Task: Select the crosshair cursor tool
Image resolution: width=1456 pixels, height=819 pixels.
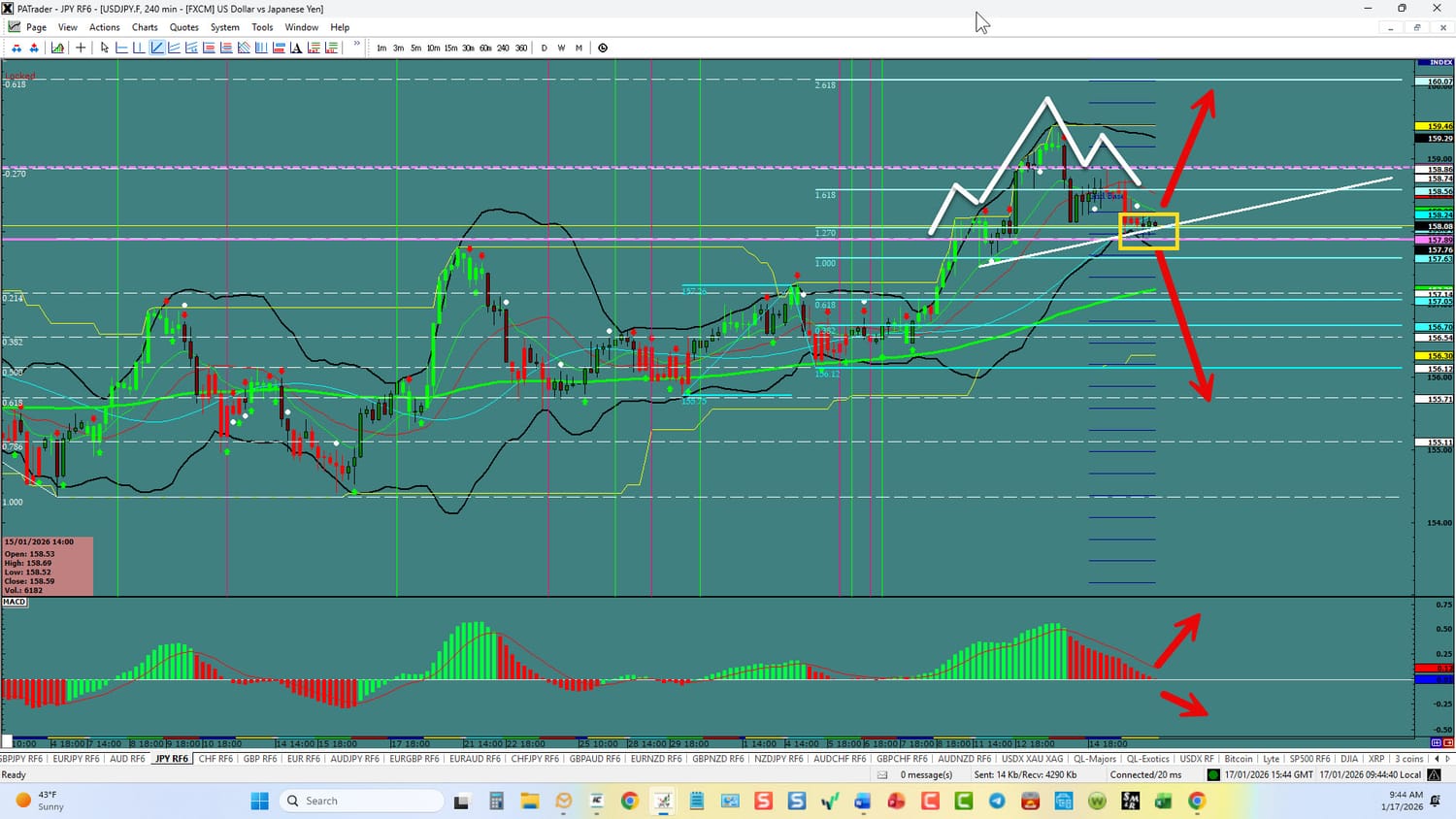Action: 81,48
